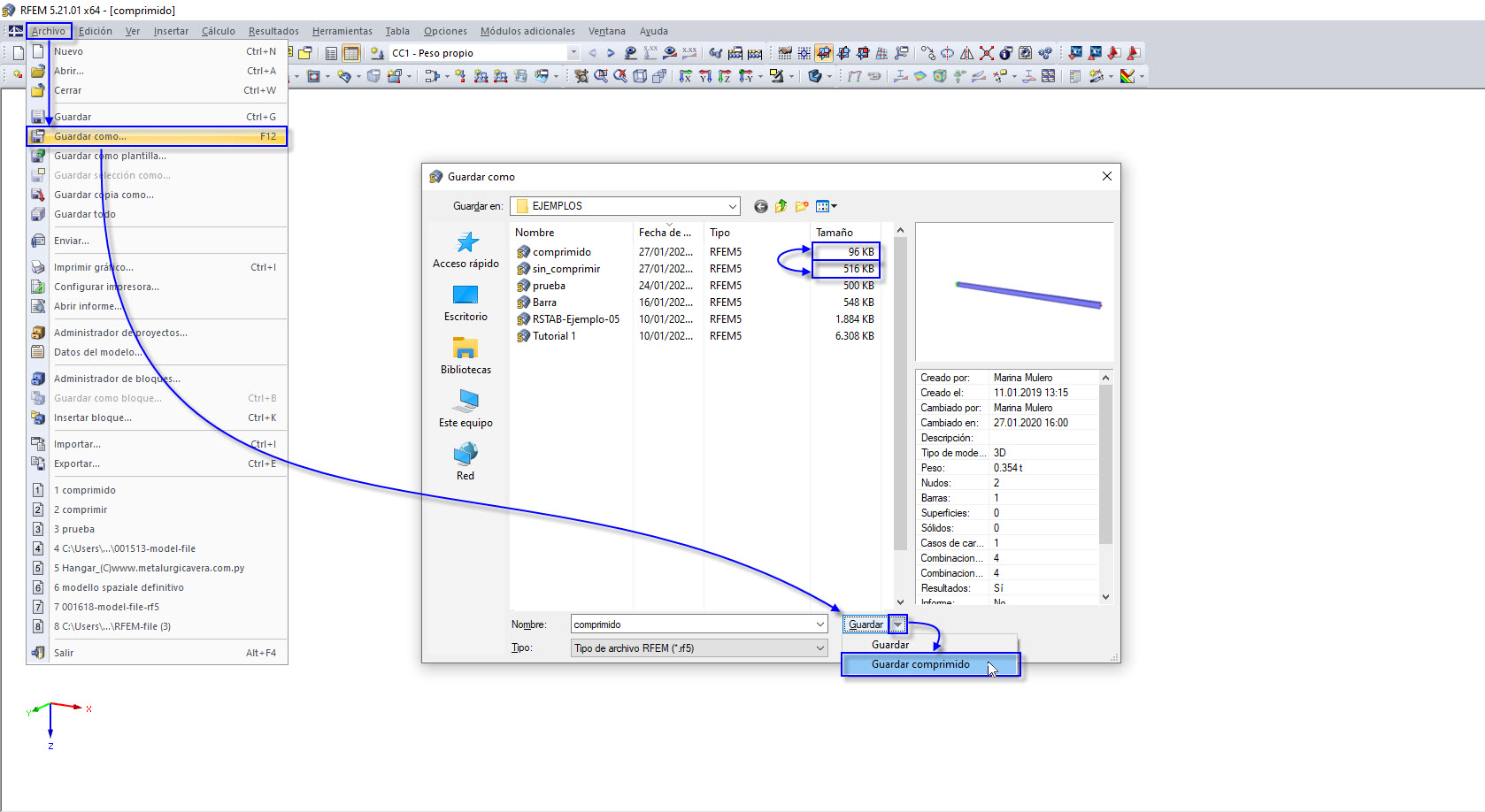This screenshot has height=812, width=1485.
Task: Expand the CC1 - Peso propio load case dropdown
Action: point(573,53)
